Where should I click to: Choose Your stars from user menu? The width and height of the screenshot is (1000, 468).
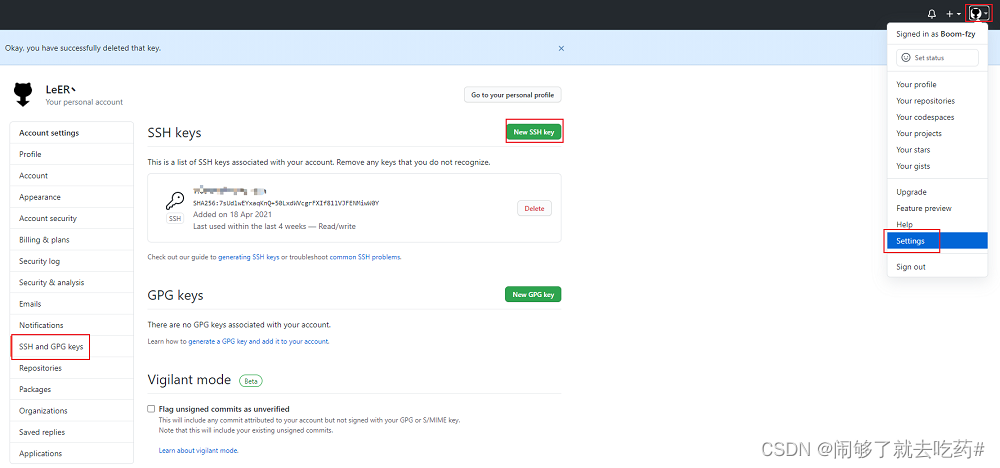937,150
